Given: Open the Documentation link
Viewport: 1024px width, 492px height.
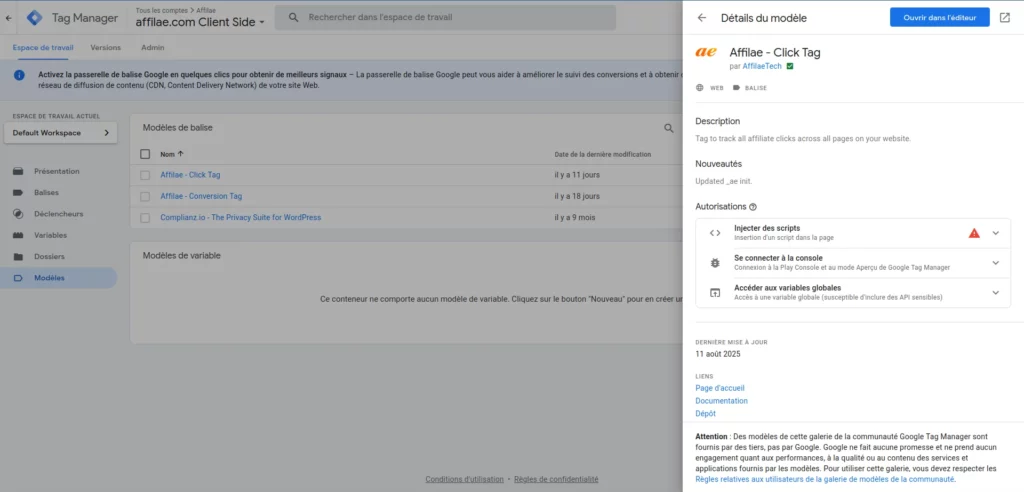Looking at the screenshot, I should [721, 400].
